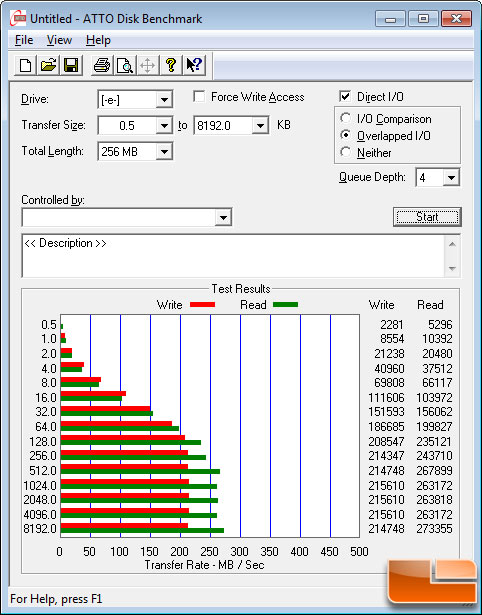Click into the Description text field

234,256
